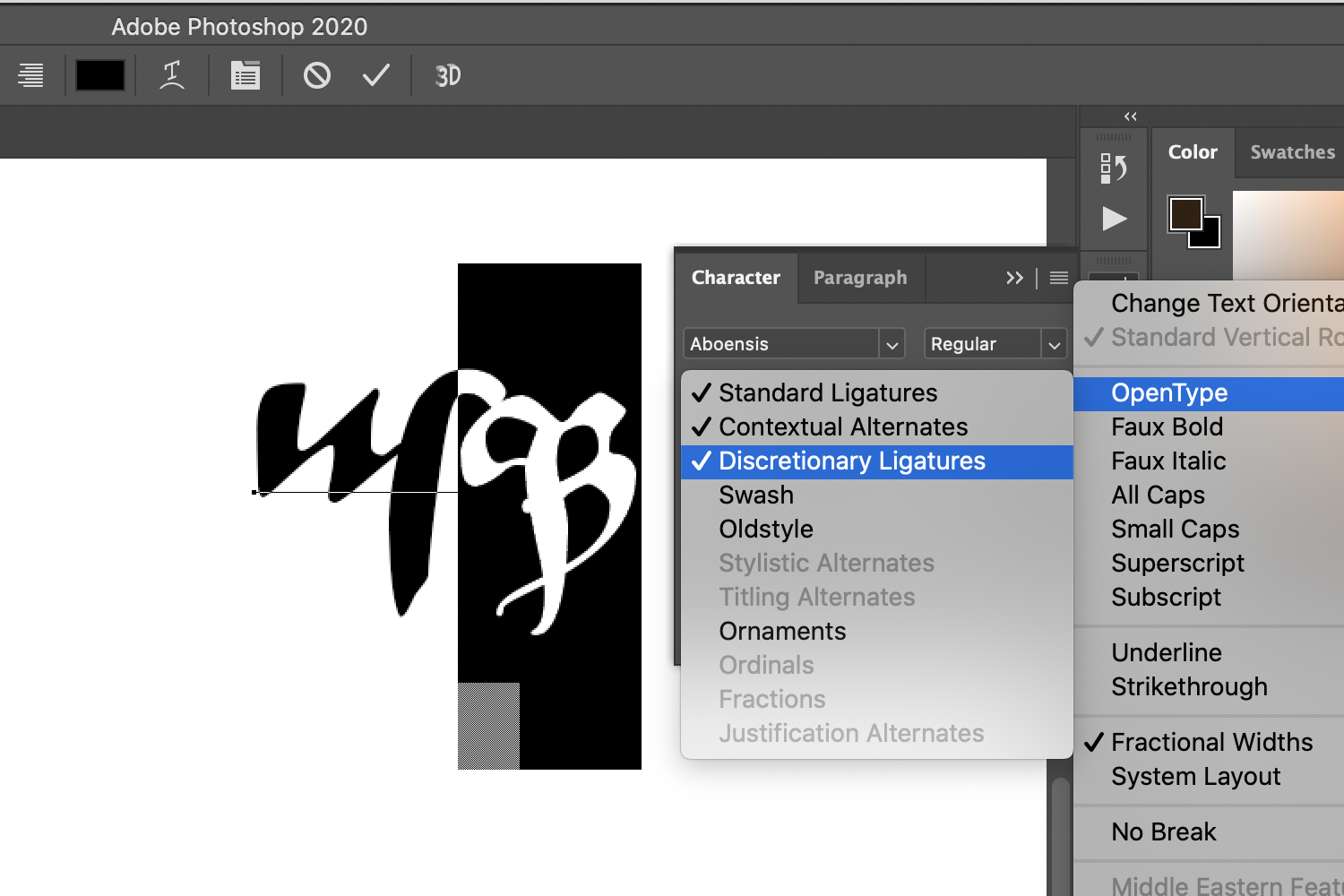Click the Actions play icon
The image size is (1344, 896).
pos(1114,219)
